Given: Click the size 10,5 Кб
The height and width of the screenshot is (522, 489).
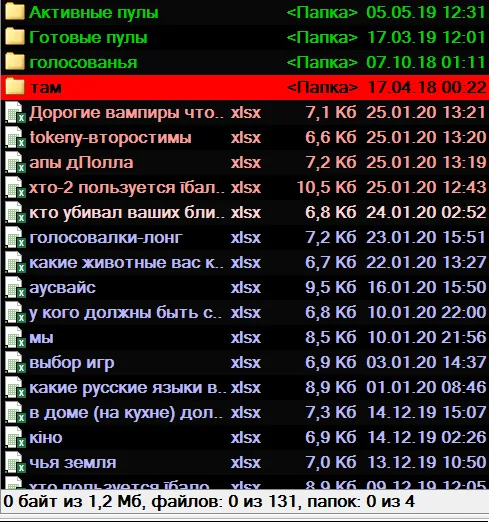Looking at the screenshot, I should click(326, 187).
